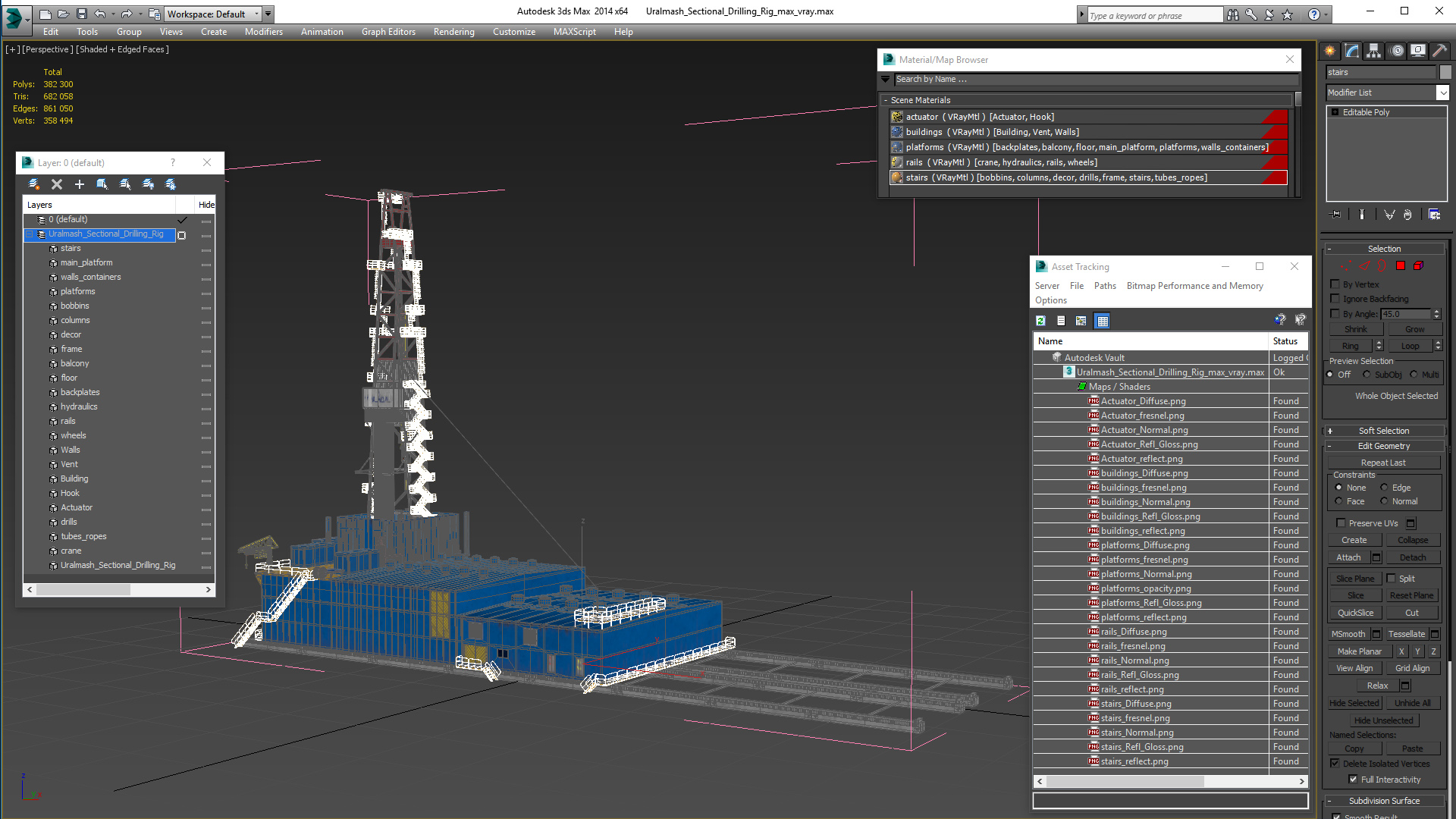Click object color swatch next to stairs name
Screen dimensions: 1456x819
1445,72
